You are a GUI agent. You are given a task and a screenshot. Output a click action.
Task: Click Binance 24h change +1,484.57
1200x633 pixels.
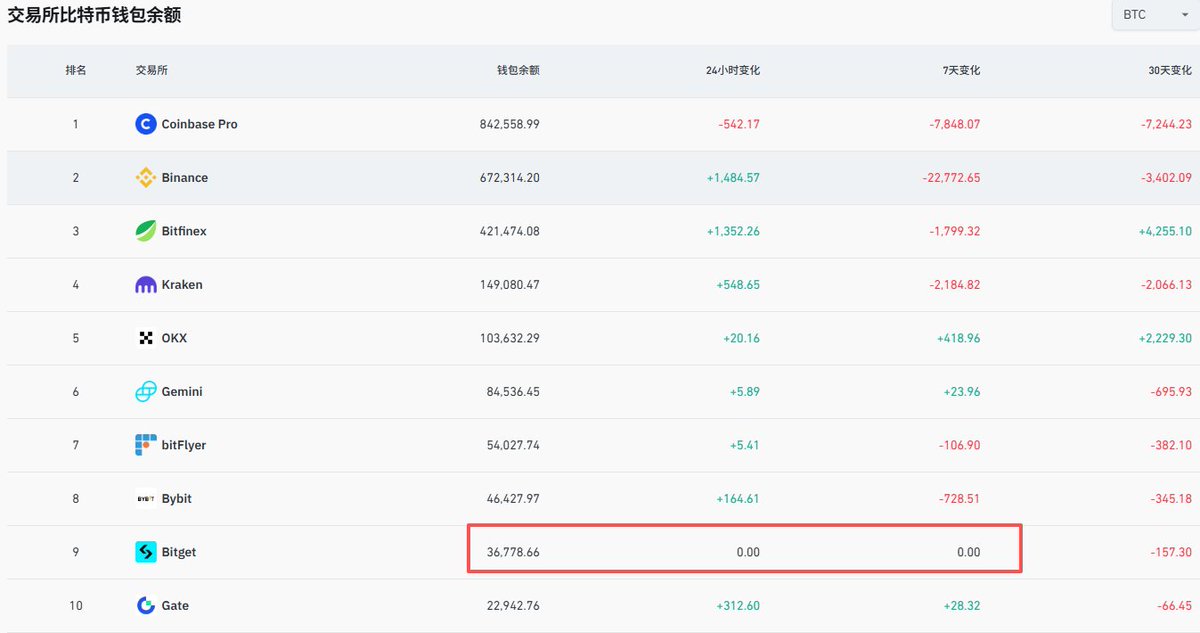[x=733, y=178]
